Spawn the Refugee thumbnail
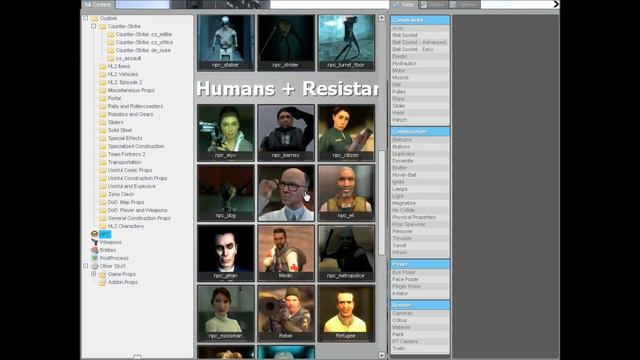Screen dimensions: 640x360 346,313
